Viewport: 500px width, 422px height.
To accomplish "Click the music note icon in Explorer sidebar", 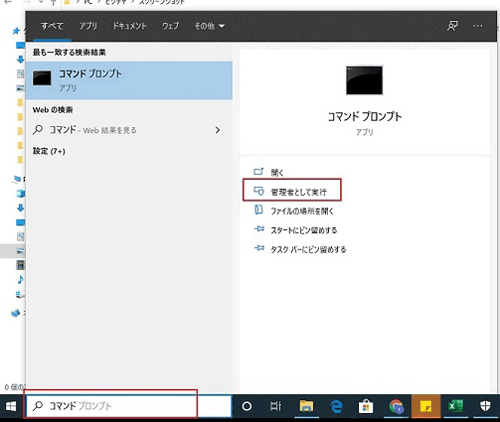I will click(x=20, y=279).
